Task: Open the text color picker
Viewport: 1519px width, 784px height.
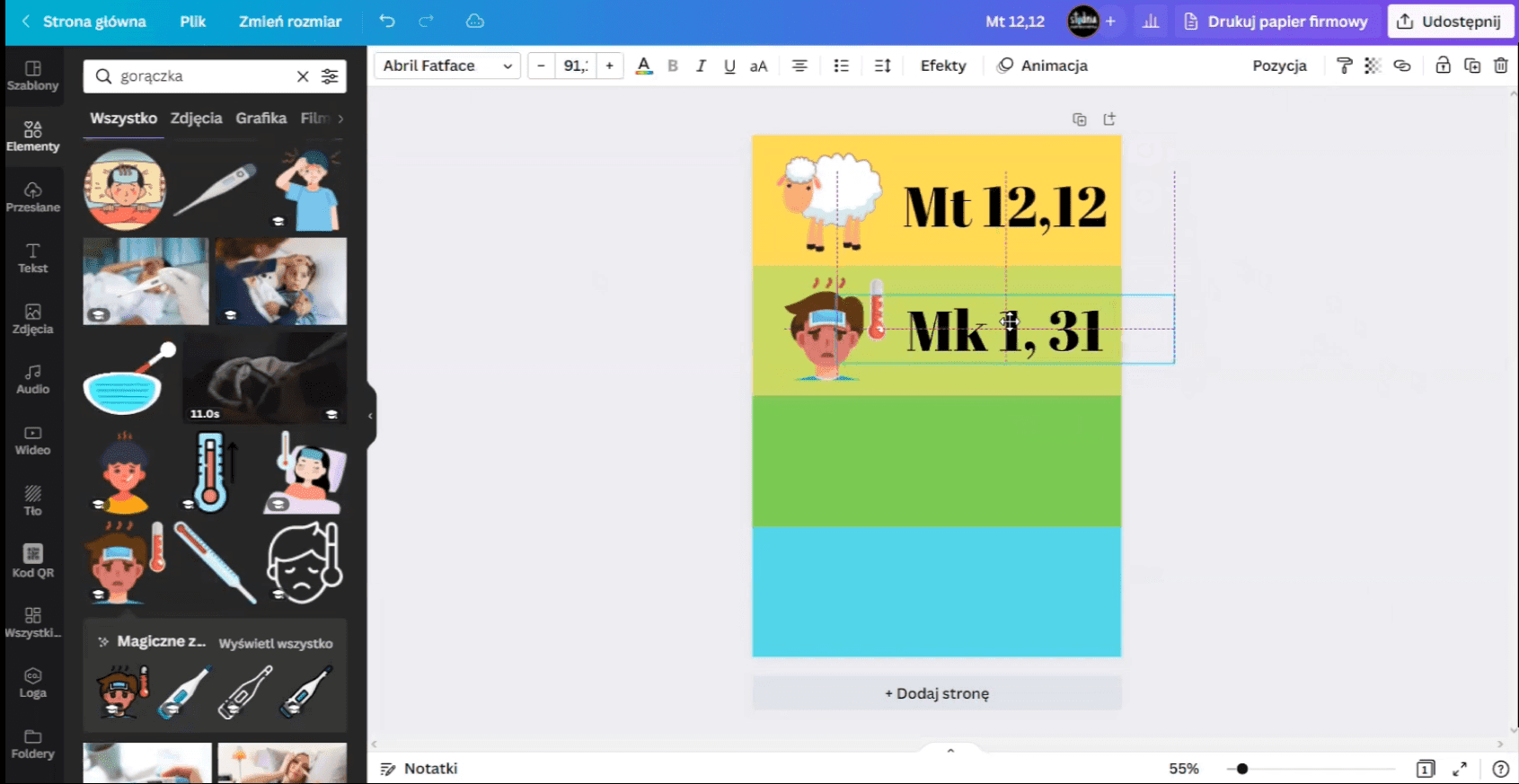Action: pos(644,66)
